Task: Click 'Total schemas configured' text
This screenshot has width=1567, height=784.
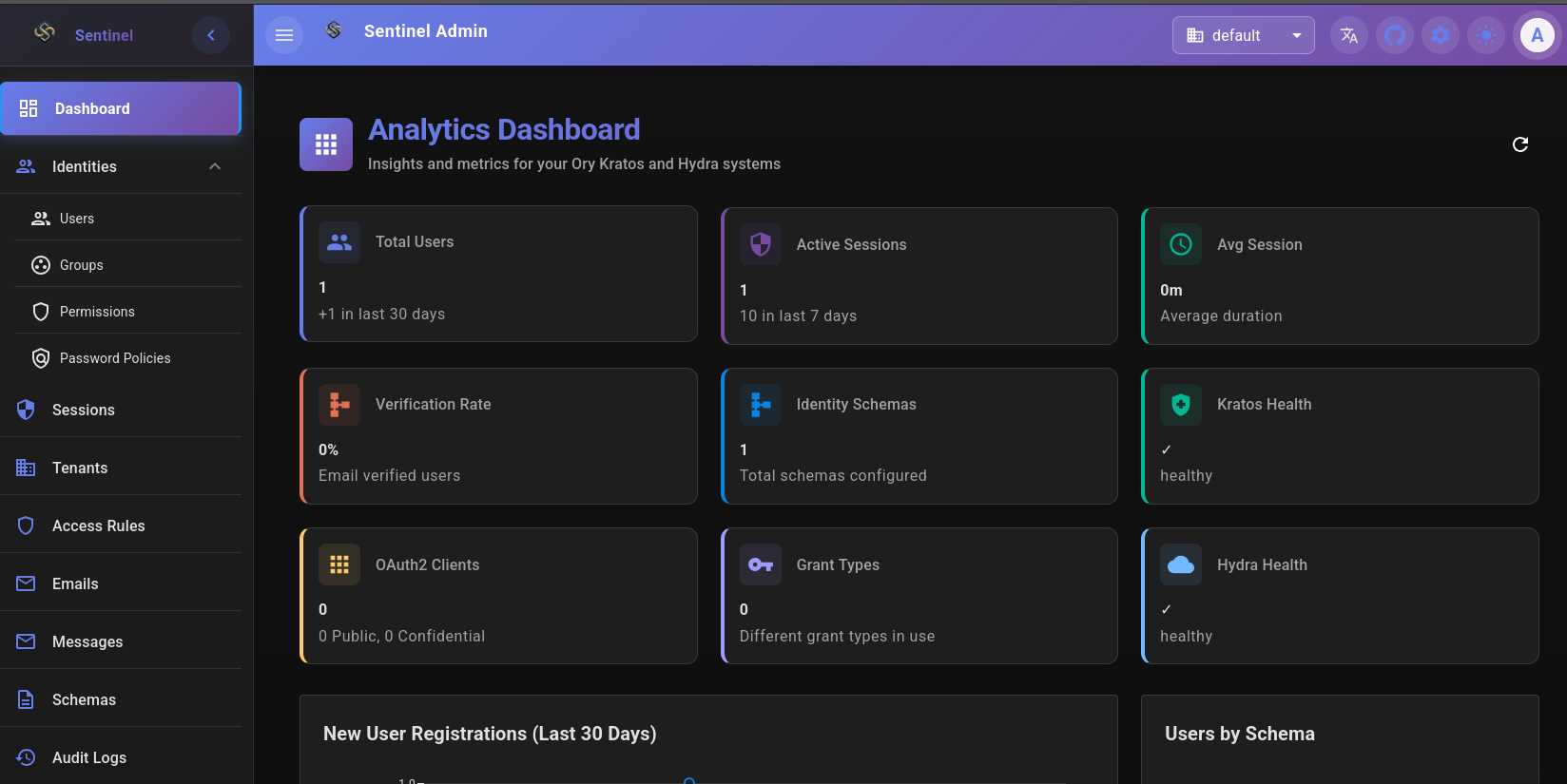Action: click(833, 476)
